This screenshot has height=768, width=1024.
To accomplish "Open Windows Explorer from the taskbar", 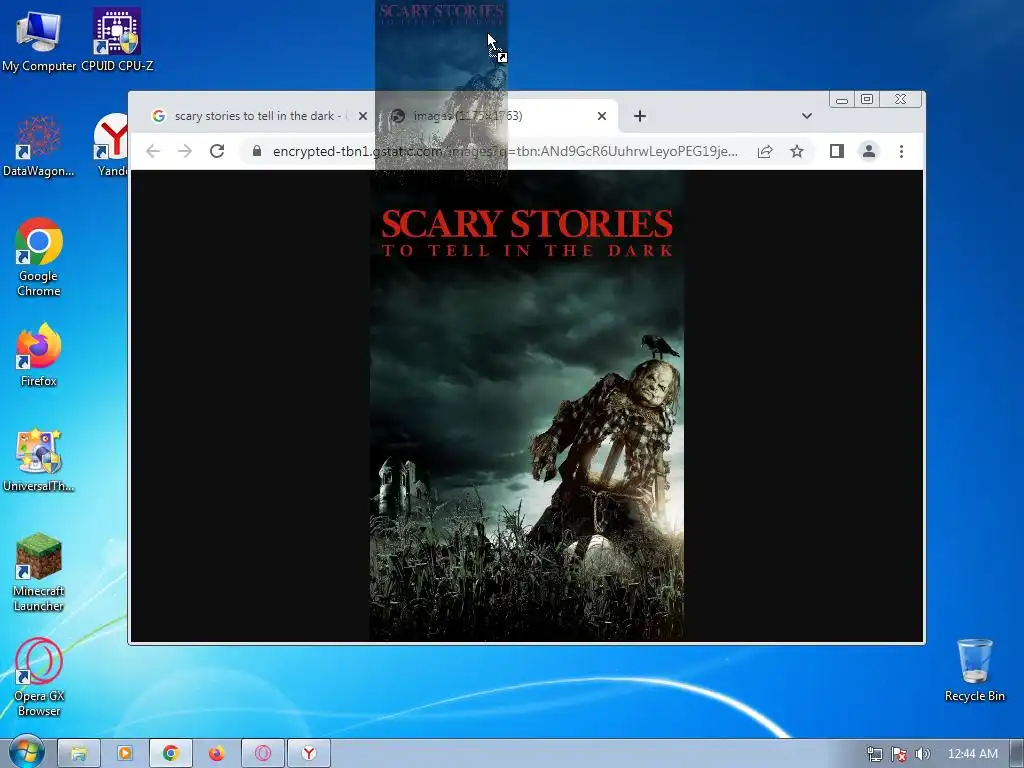I will click(78, 754).
